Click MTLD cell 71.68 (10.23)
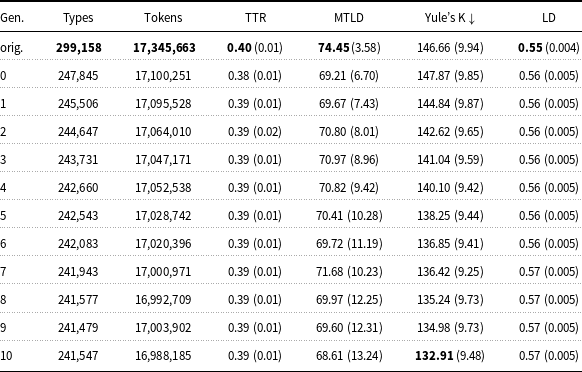Viewport: 582px width, 372px height. pyautogui.click(x=349, y=272)
